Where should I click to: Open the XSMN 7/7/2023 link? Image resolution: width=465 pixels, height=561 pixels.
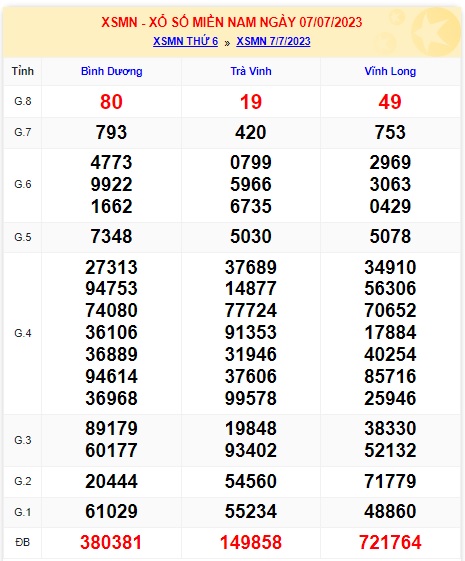pos(273,41)
